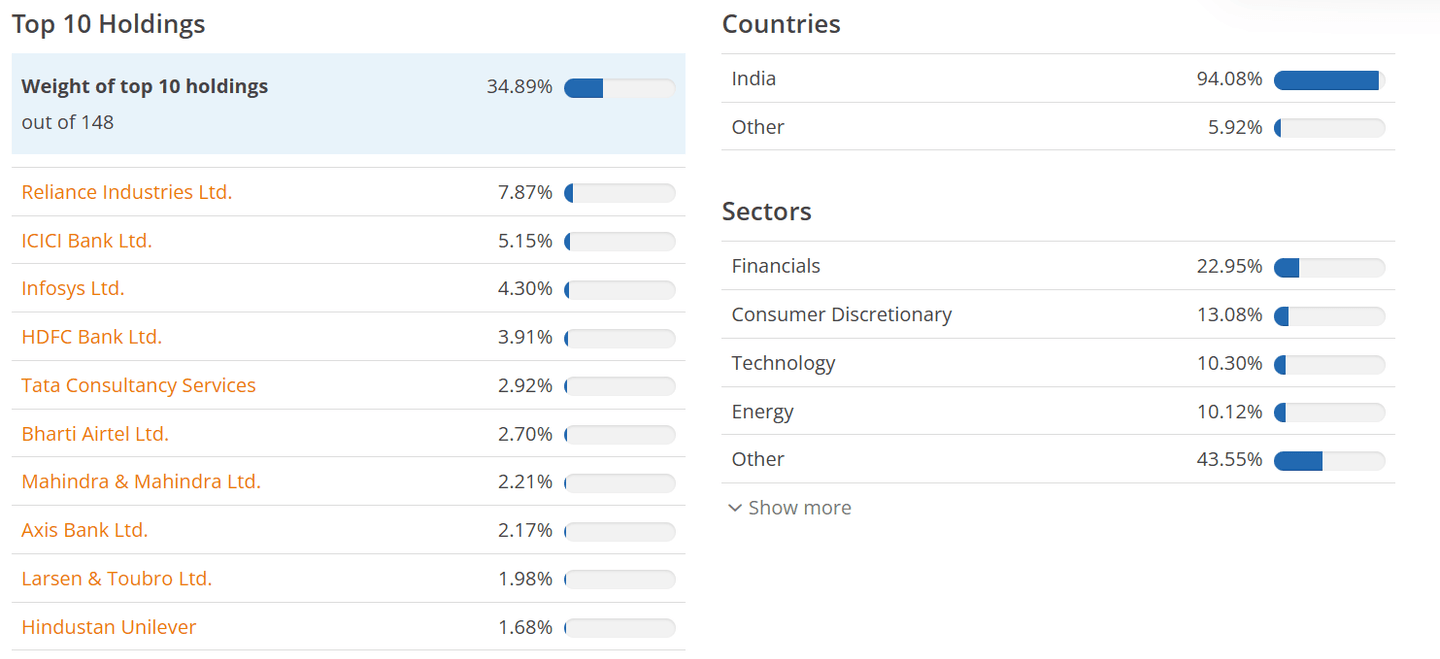Click the Consumer Discretionary sector row
1440x659 pixels.
point(841,314)
